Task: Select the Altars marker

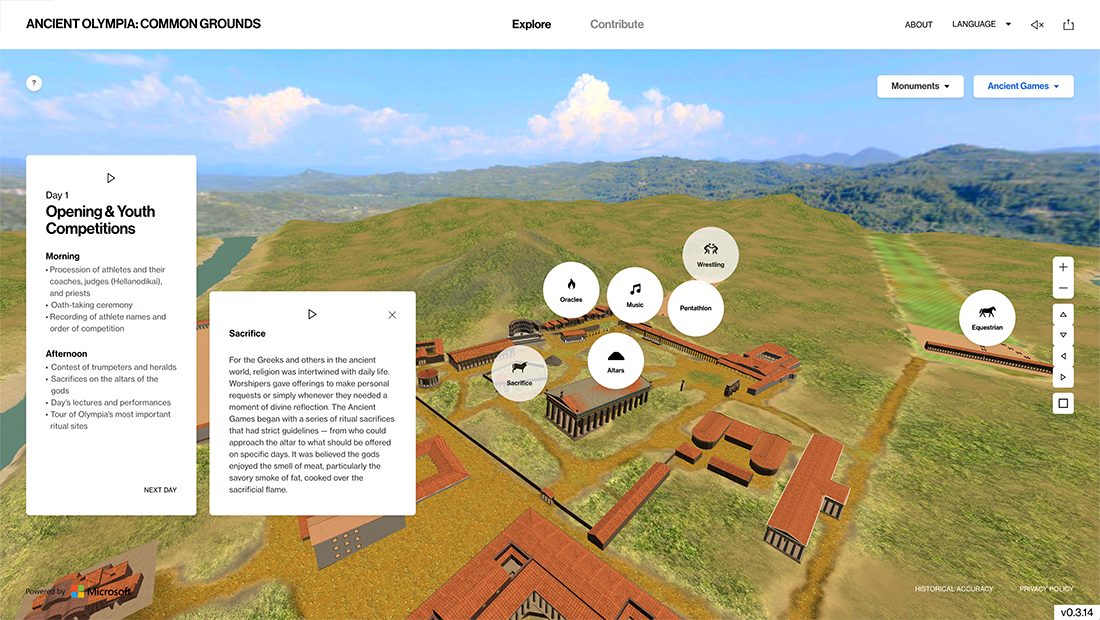Action: point(615,361)
